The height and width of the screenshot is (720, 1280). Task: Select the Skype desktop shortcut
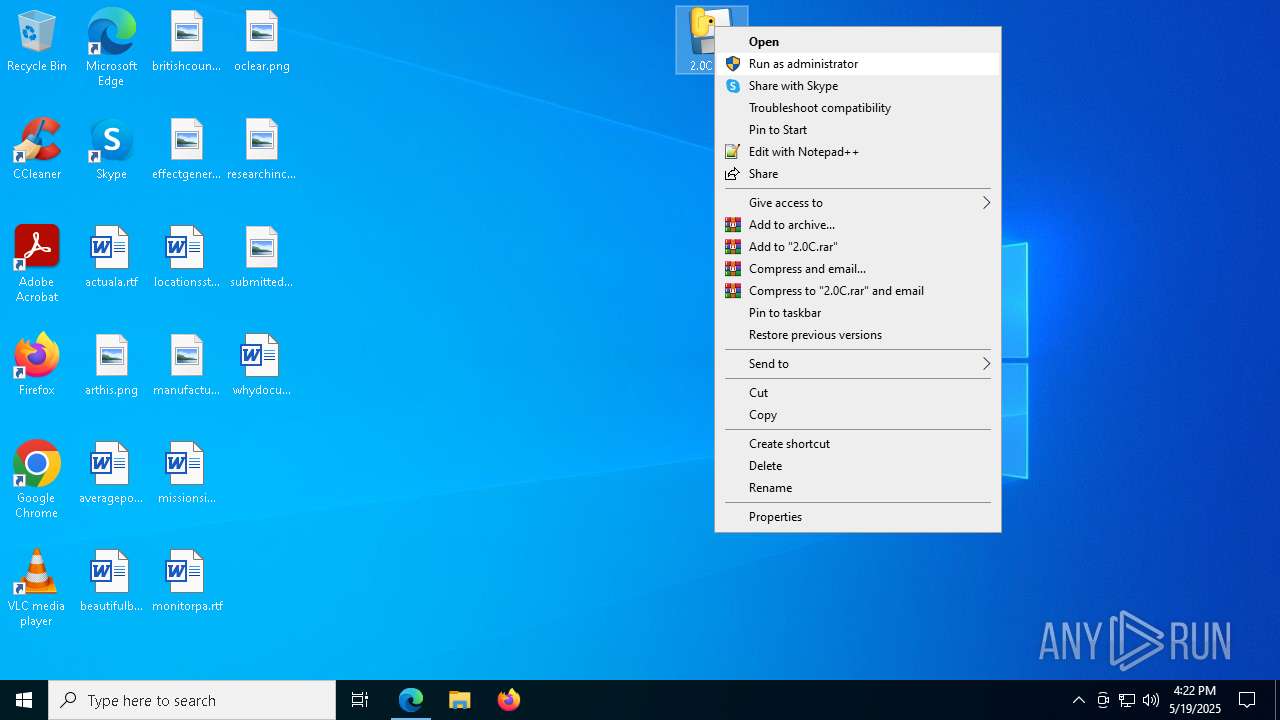tap(111, 150)
